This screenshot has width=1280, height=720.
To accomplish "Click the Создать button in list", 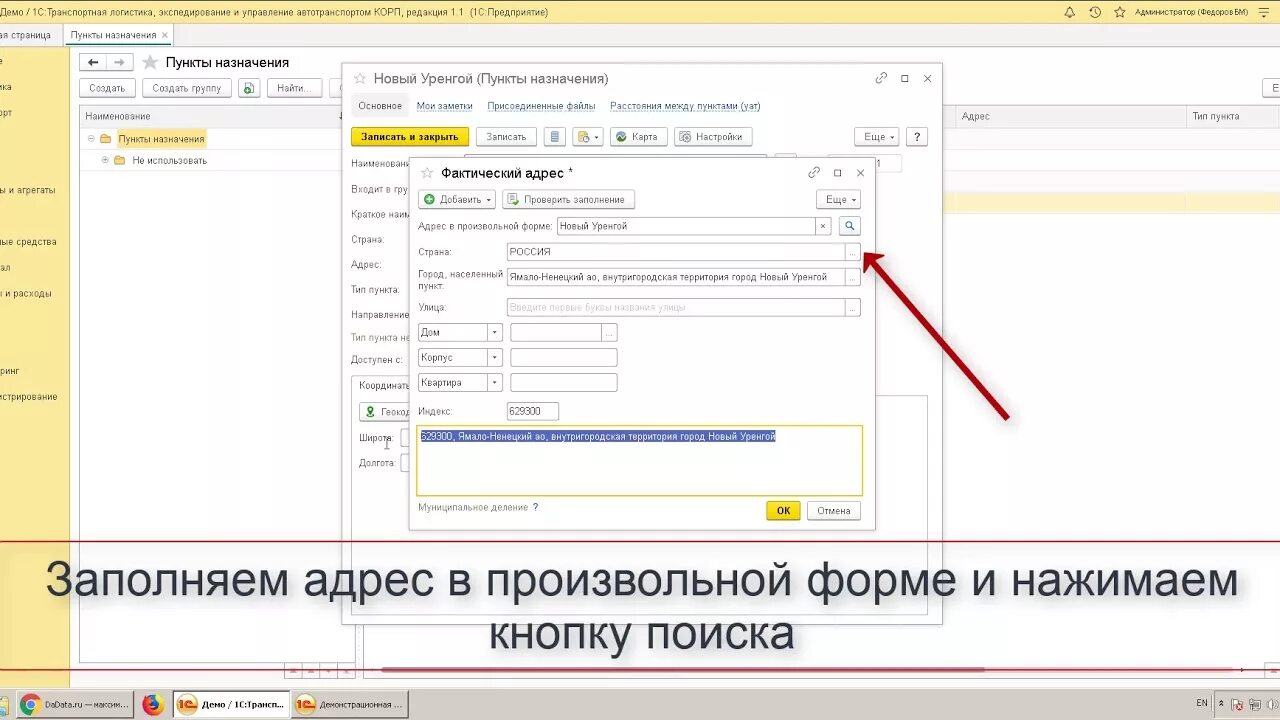I will [107, 88].
